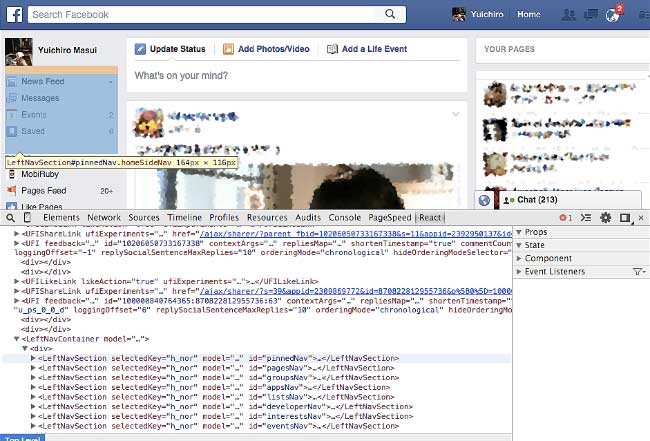Open the friend requests icon

(x=568, y=15)
